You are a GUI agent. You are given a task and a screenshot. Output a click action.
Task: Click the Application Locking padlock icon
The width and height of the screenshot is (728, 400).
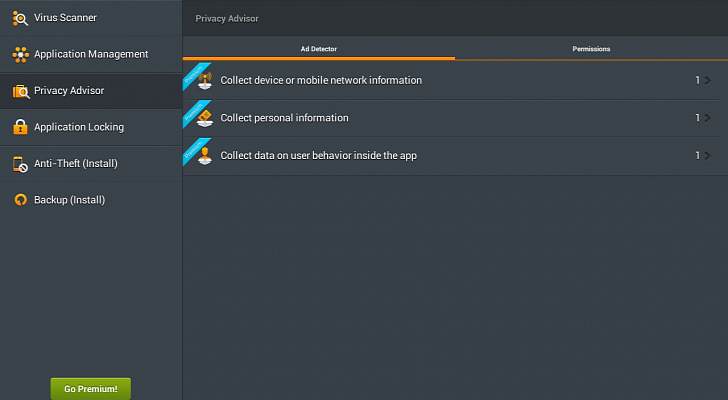coord(20,127)
